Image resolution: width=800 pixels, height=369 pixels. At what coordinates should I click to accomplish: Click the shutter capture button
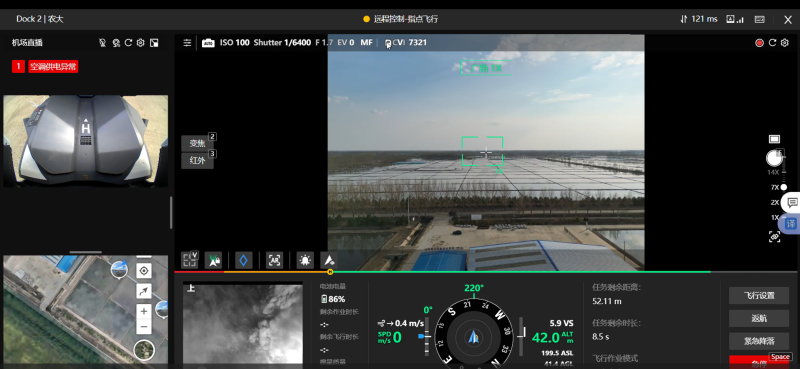coord(774,159)
